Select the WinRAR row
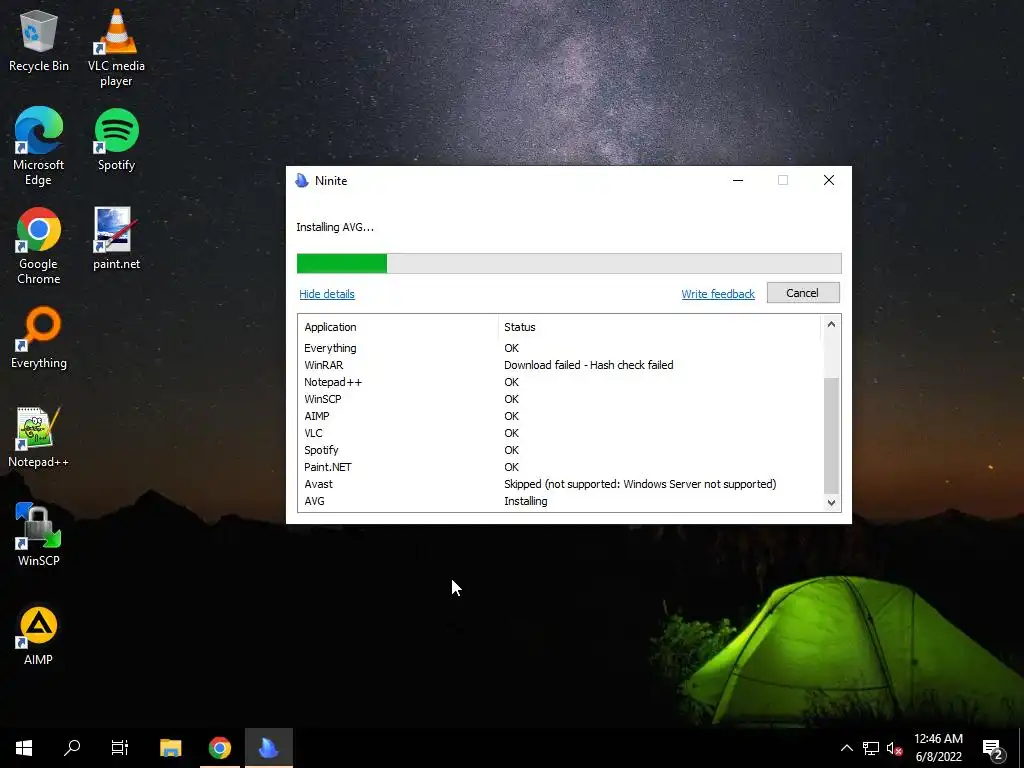1024x768 pixels. tap(560, 365)
